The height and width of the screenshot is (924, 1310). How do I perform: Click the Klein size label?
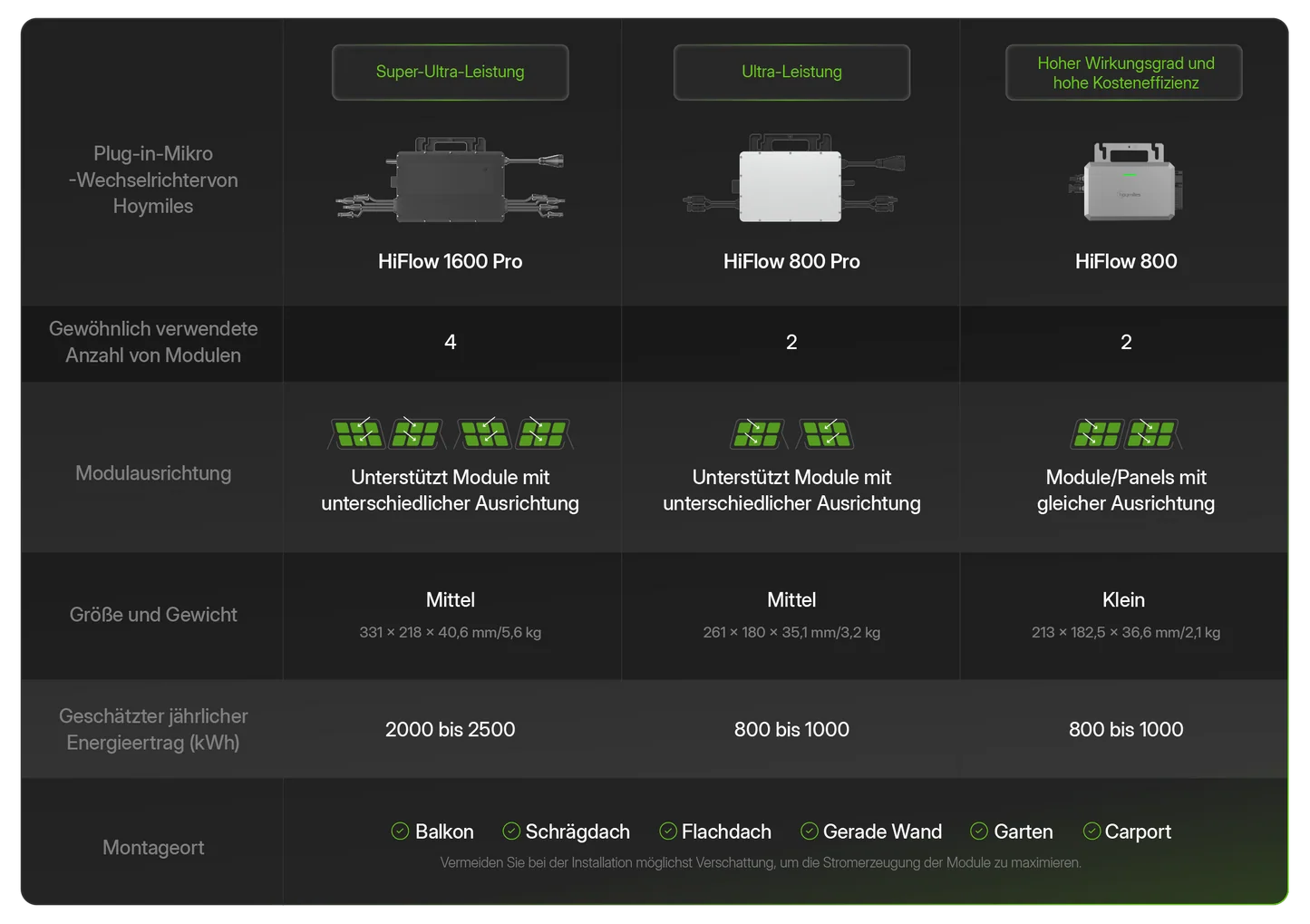1124,599
